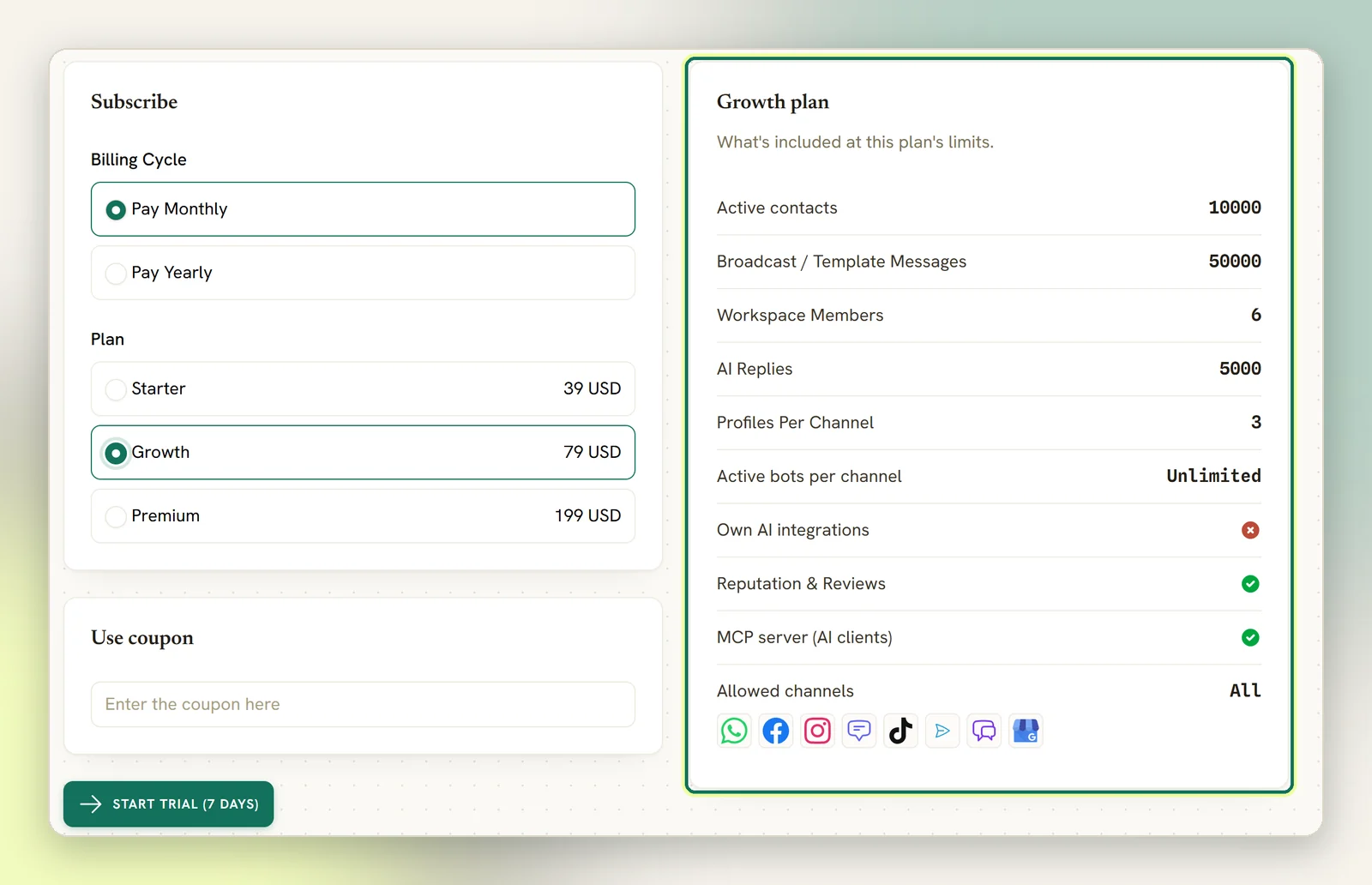This screenshot has width=1372, height=885.
Task: Click the green check beside MCP server
Action: (1250, 637)
